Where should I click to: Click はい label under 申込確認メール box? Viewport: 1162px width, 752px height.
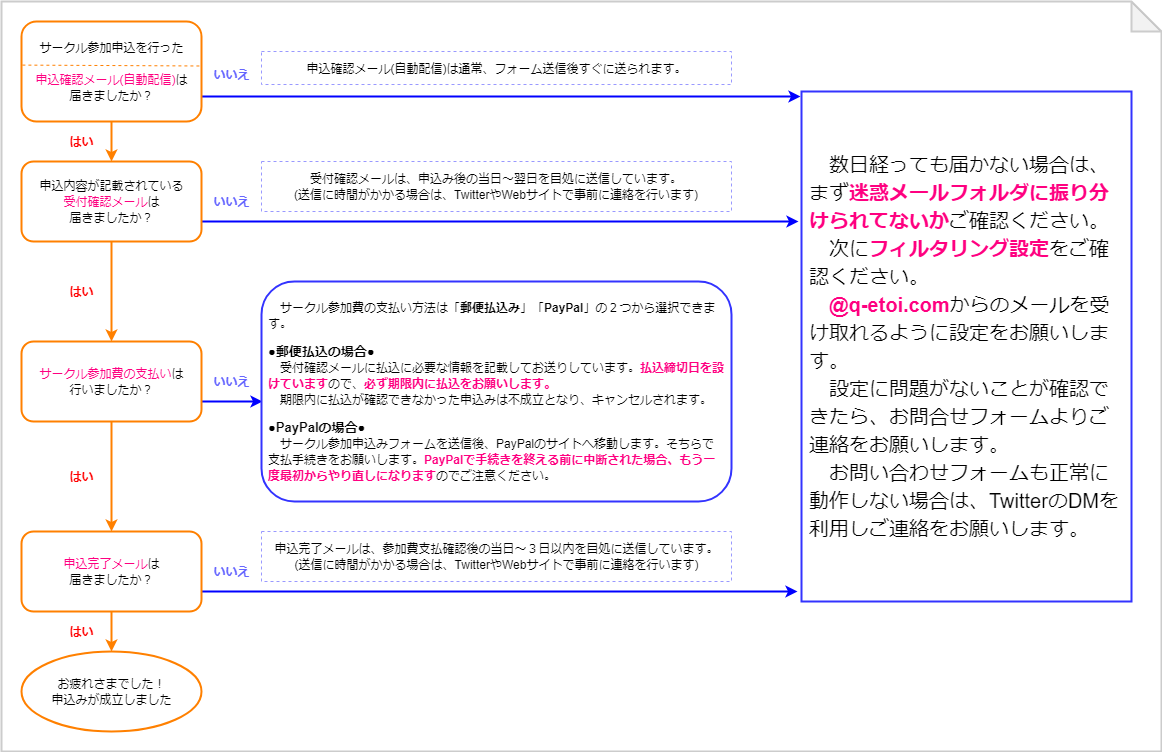pyautogui.click(x=81, y=141)
